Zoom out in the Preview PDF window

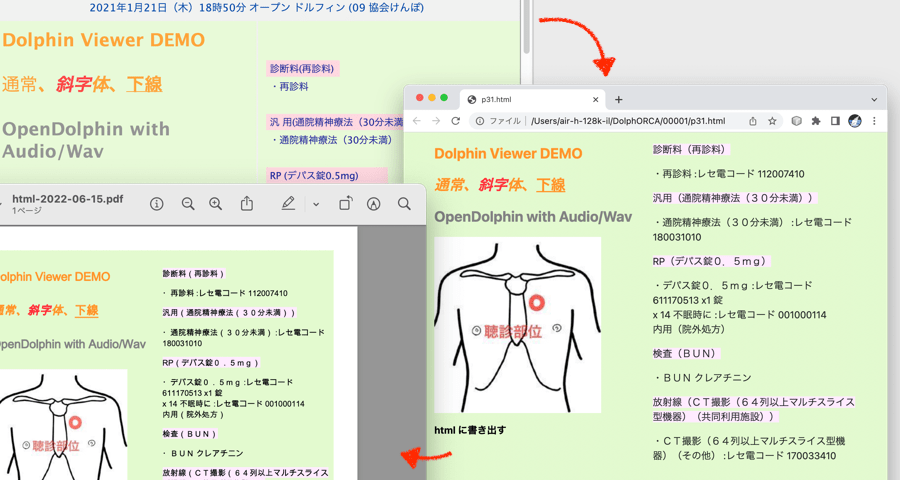click(188, 204)
